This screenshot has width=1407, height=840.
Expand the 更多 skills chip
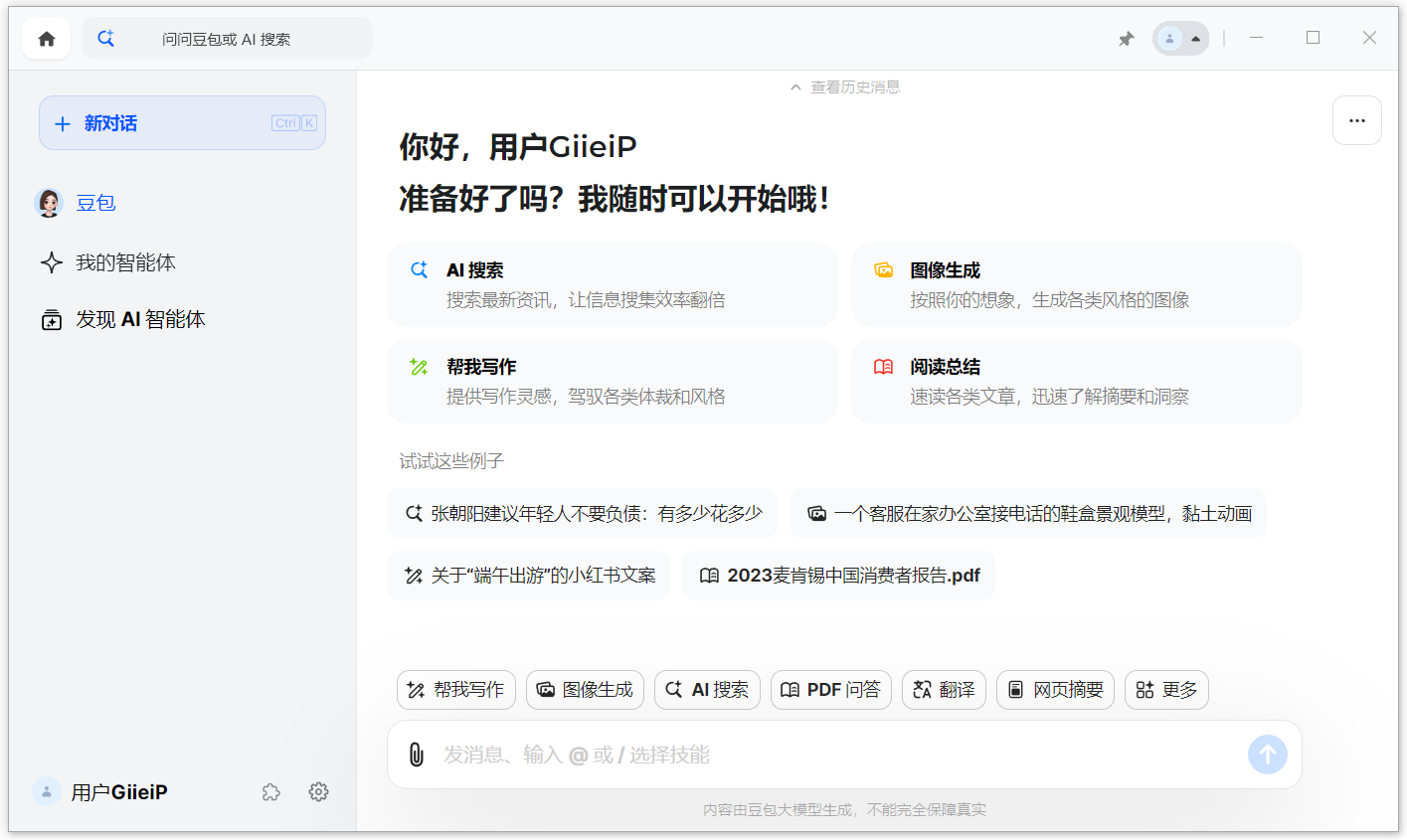tap(1166, 690)
